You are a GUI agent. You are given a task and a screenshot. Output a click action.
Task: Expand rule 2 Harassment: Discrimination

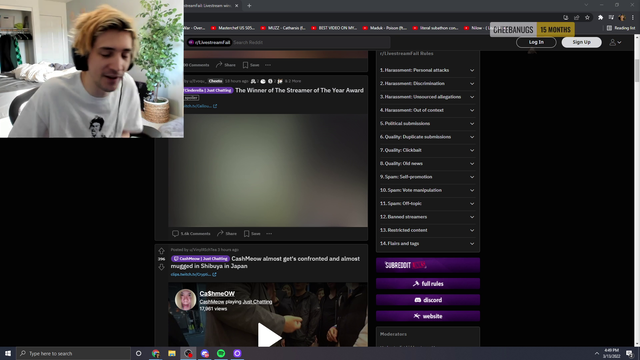[x=427, y=83]
